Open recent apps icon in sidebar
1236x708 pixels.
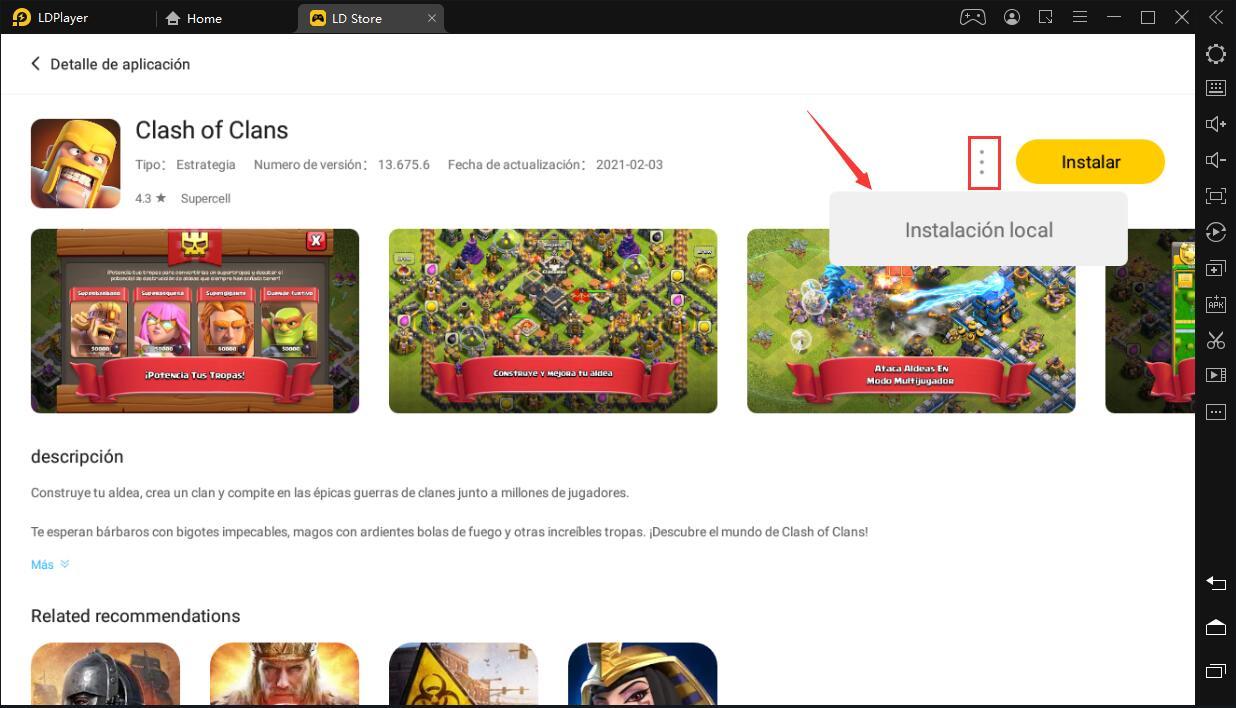tap(1216, 670)
